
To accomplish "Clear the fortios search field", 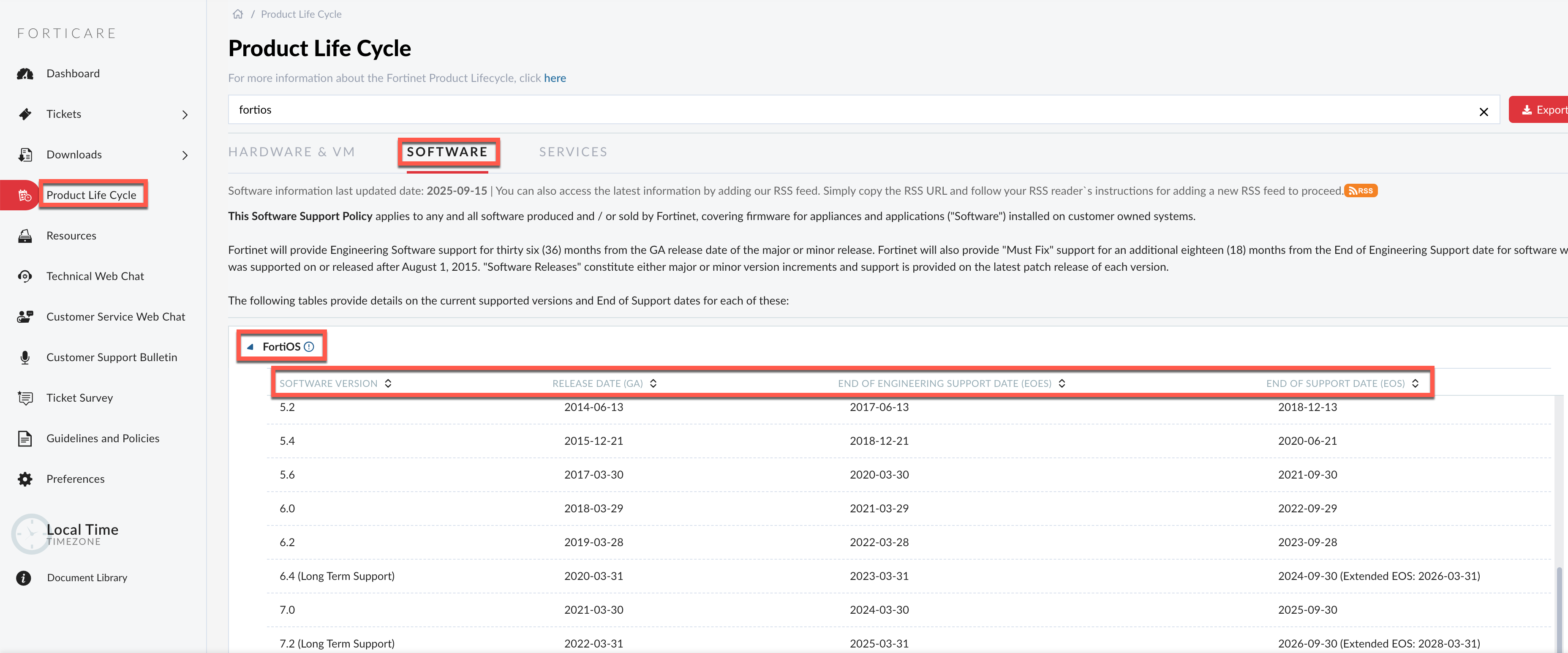I will tap(1484, 112).
